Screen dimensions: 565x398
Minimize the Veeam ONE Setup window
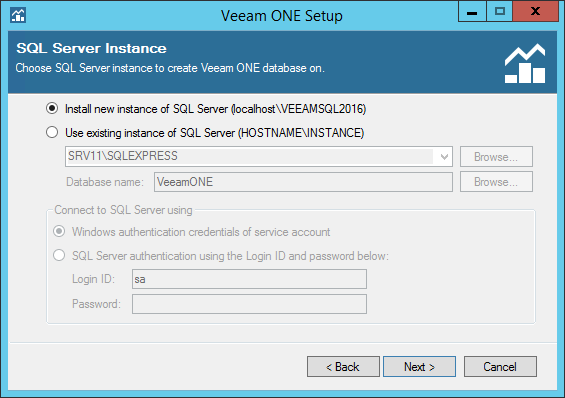[472, 12]
